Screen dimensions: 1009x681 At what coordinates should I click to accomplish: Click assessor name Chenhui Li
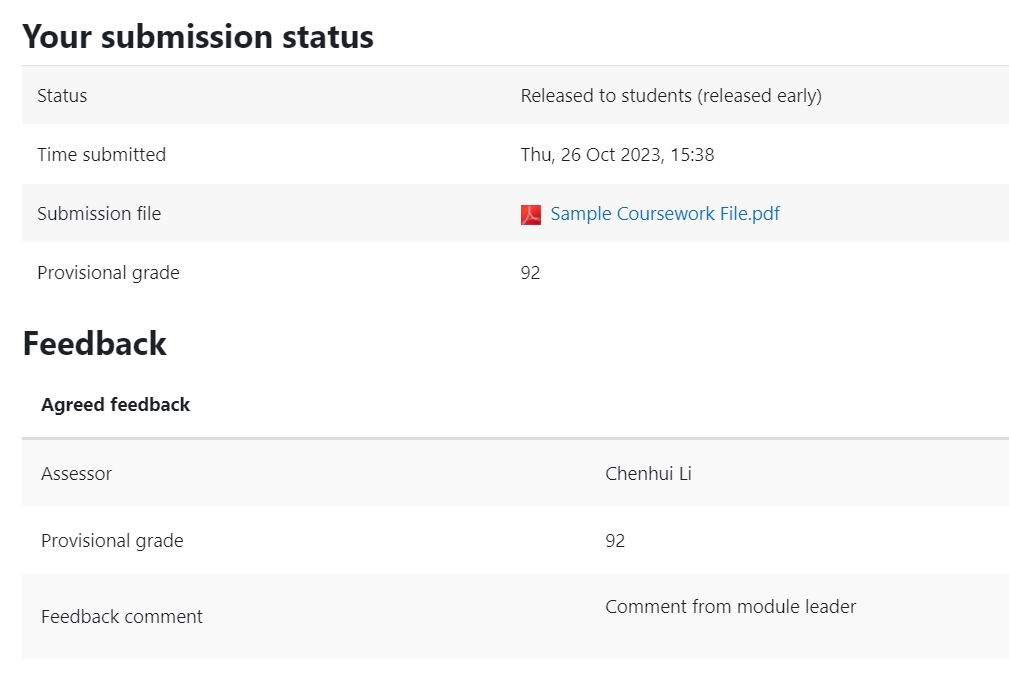pos(648,473)
